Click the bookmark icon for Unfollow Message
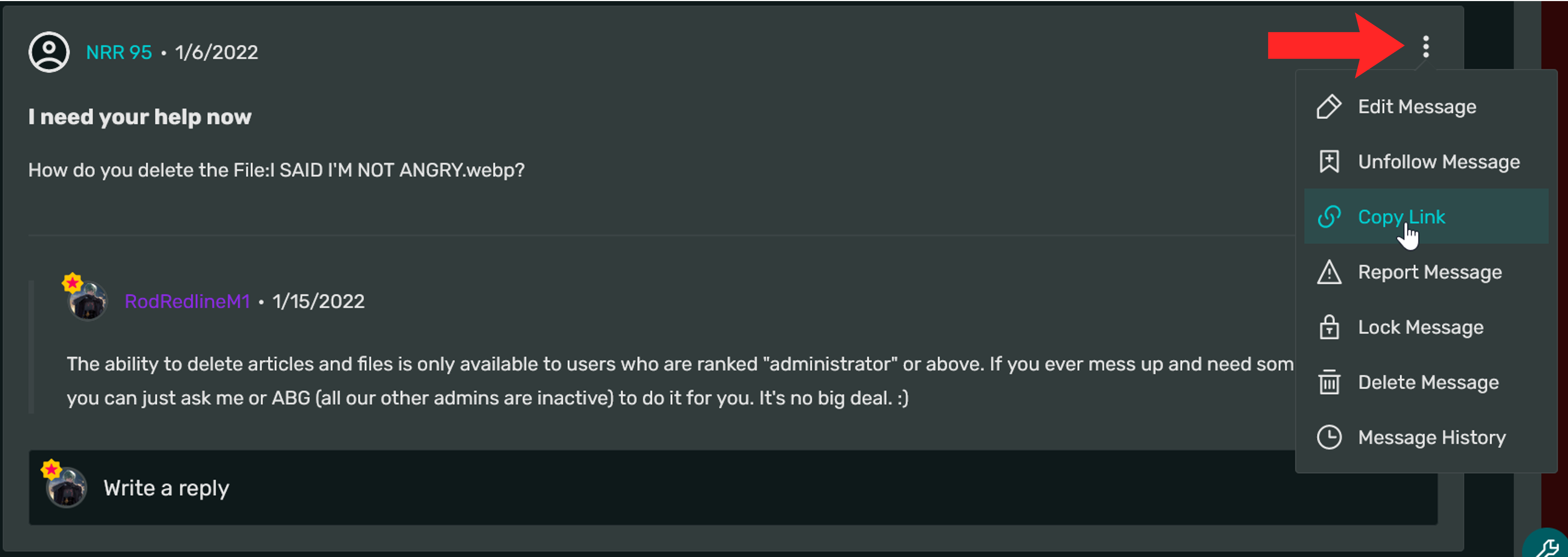The height and width of the screenshot is (557, 1568). (x=1329, y=162)
